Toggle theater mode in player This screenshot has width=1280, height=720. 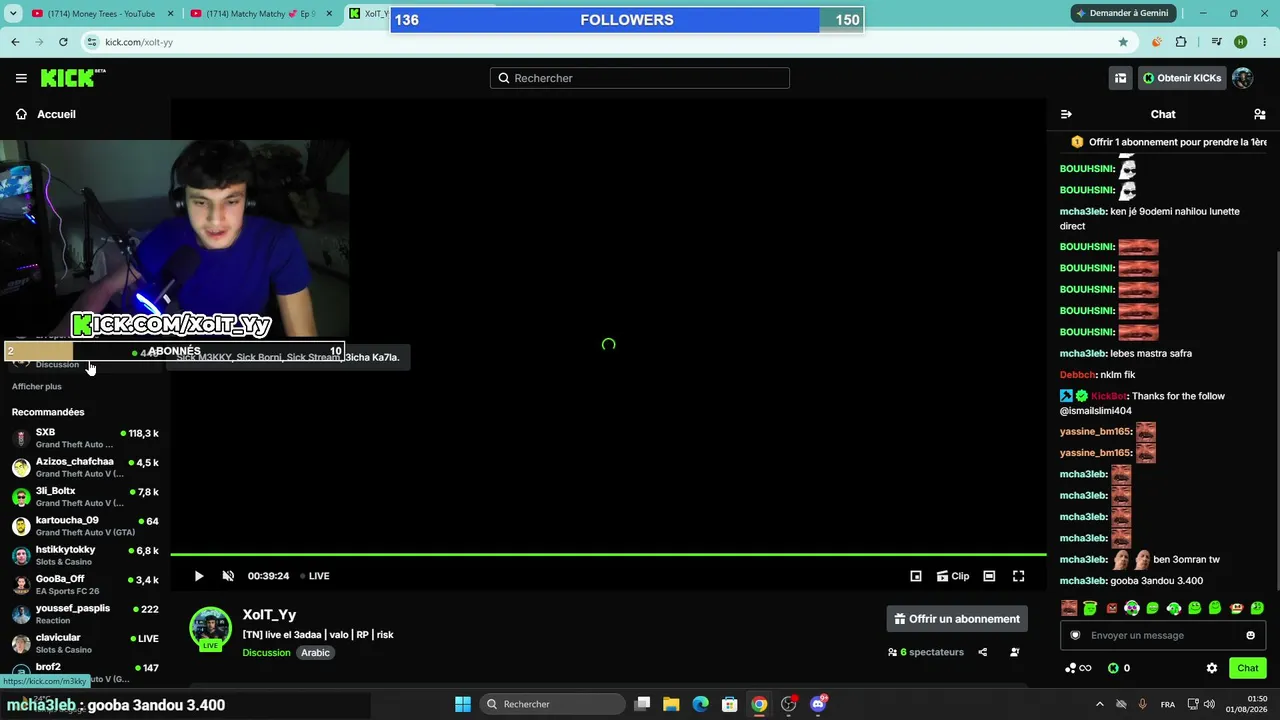click(989, 576)
